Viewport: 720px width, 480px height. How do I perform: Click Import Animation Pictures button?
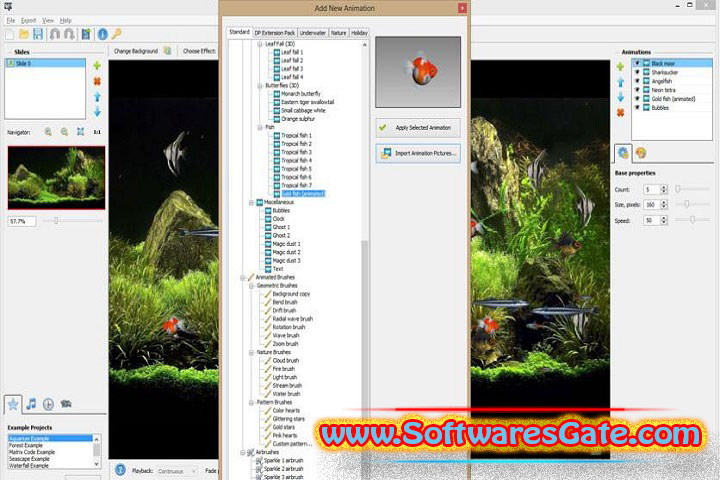(x=418, y=153)
